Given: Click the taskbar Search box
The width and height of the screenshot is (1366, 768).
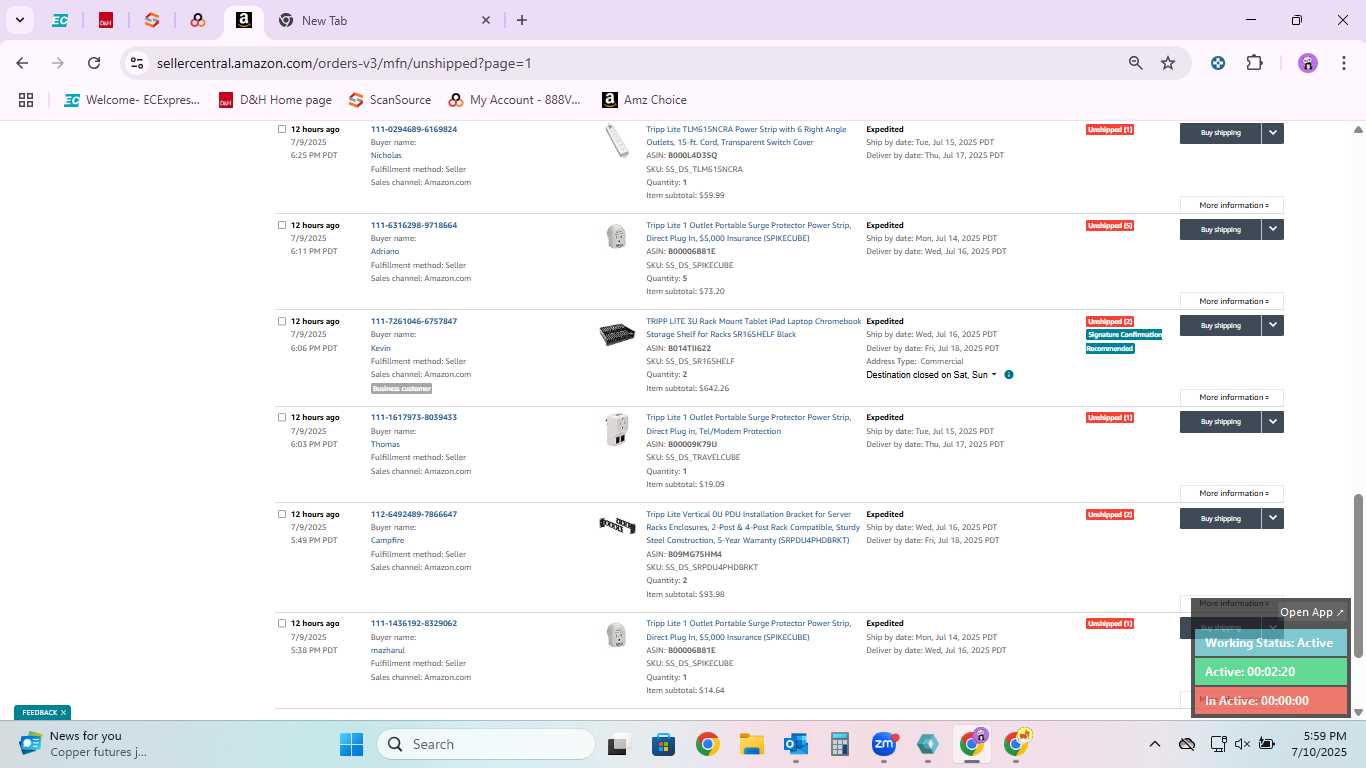Looking at the screenshot, I should pyautogui.click(x=486, y=744).
